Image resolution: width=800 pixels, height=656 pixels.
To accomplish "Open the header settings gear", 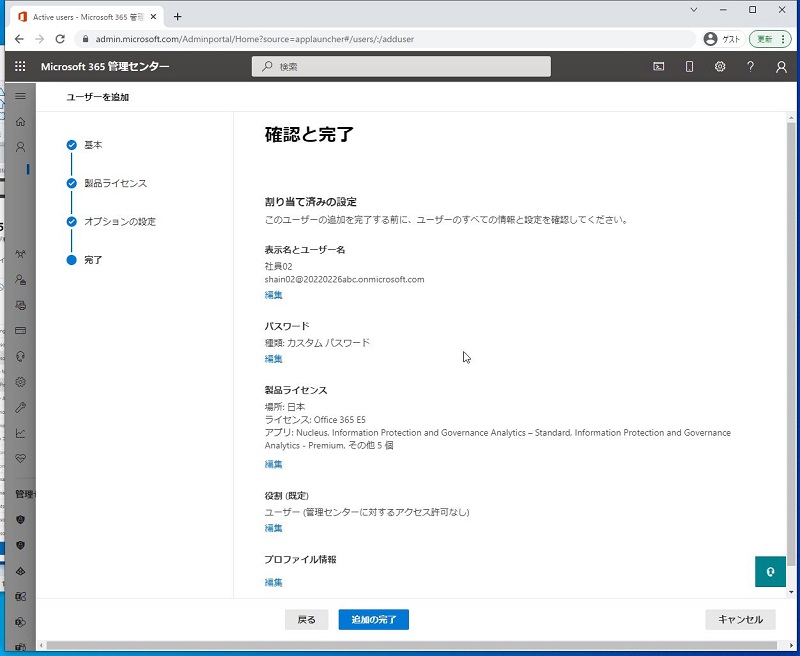I will [x=720, y=66].
